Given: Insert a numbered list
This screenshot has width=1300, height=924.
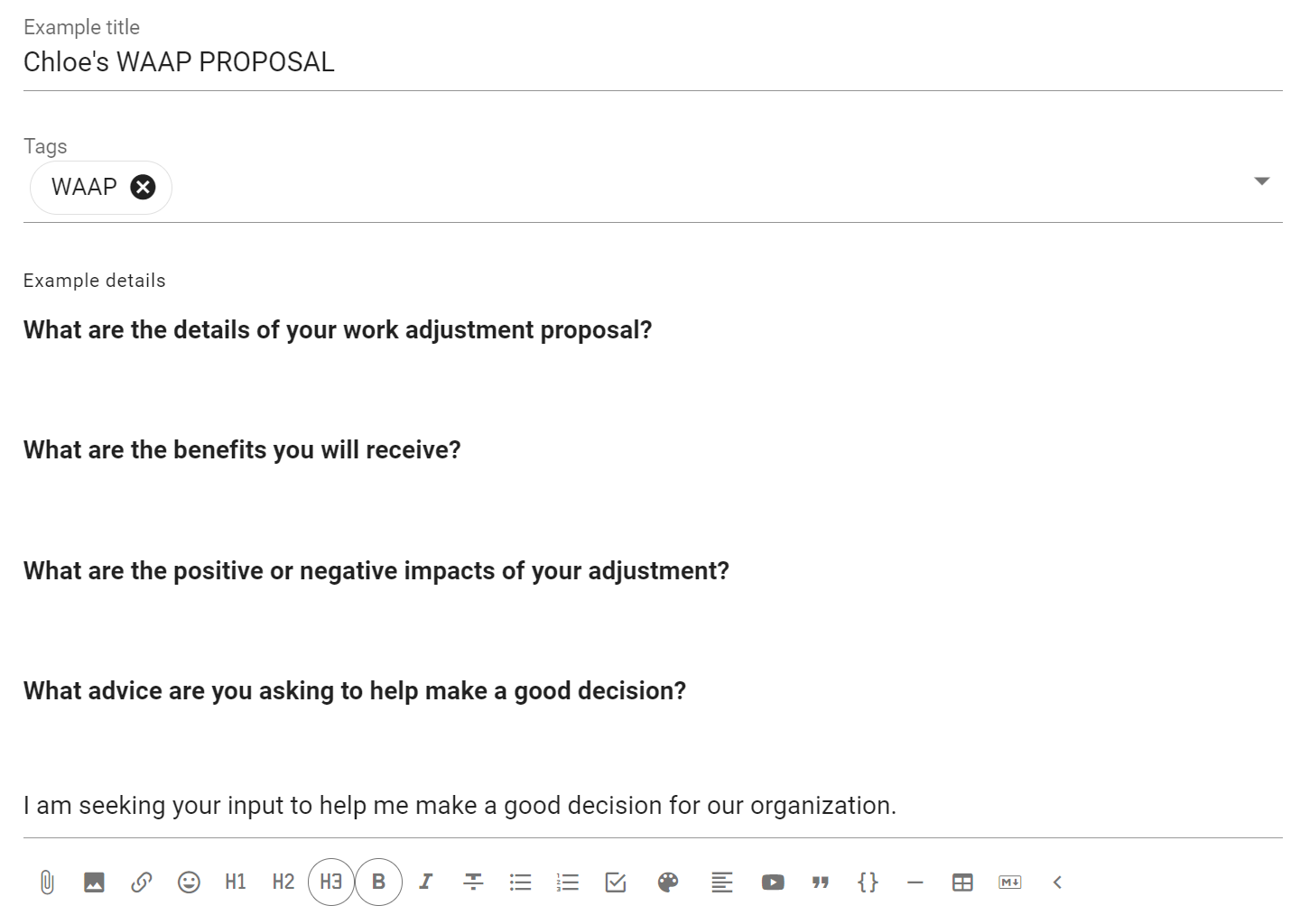Looking at the screenshot, I should (568, 882).
